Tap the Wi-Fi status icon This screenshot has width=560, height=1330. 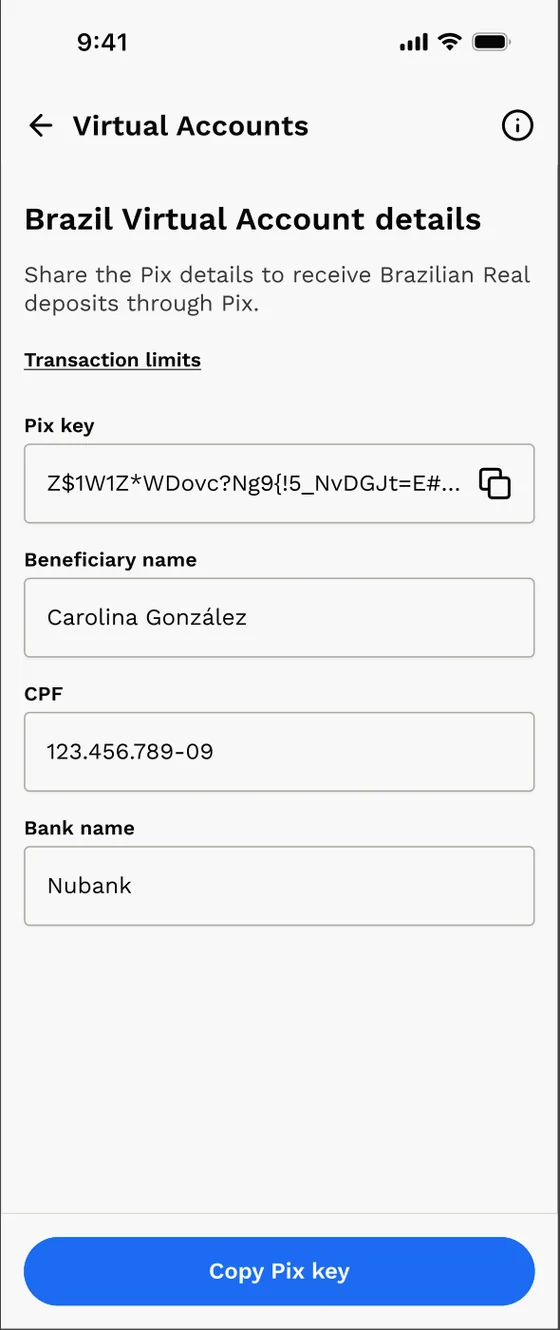pos(450,42)
